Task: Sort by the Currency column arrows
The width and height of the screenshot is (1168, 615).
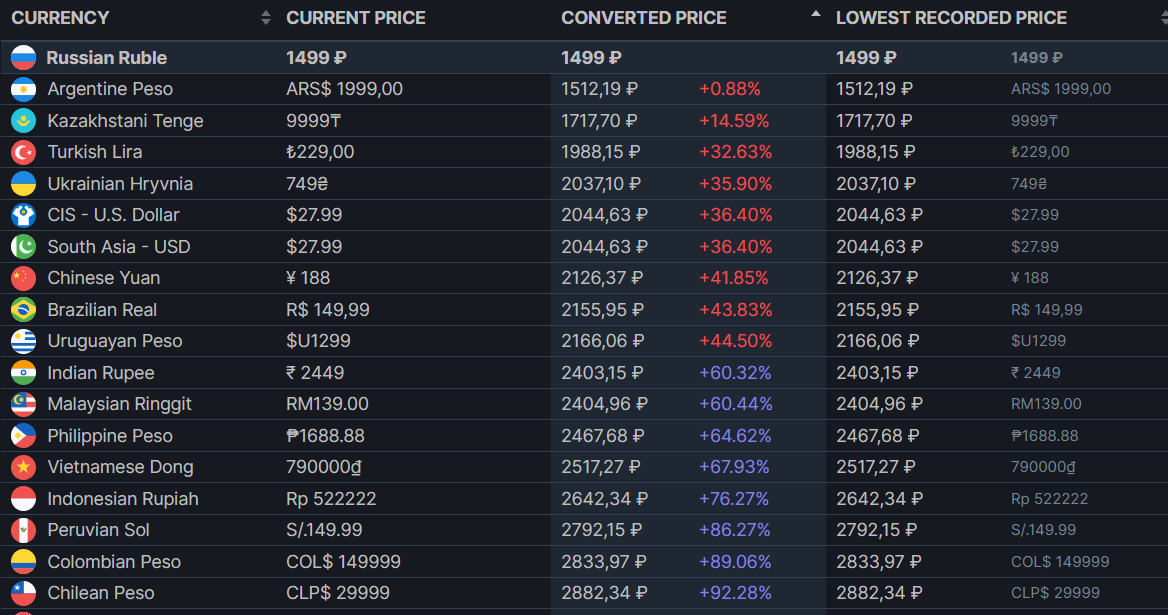Action: point(266,18)
